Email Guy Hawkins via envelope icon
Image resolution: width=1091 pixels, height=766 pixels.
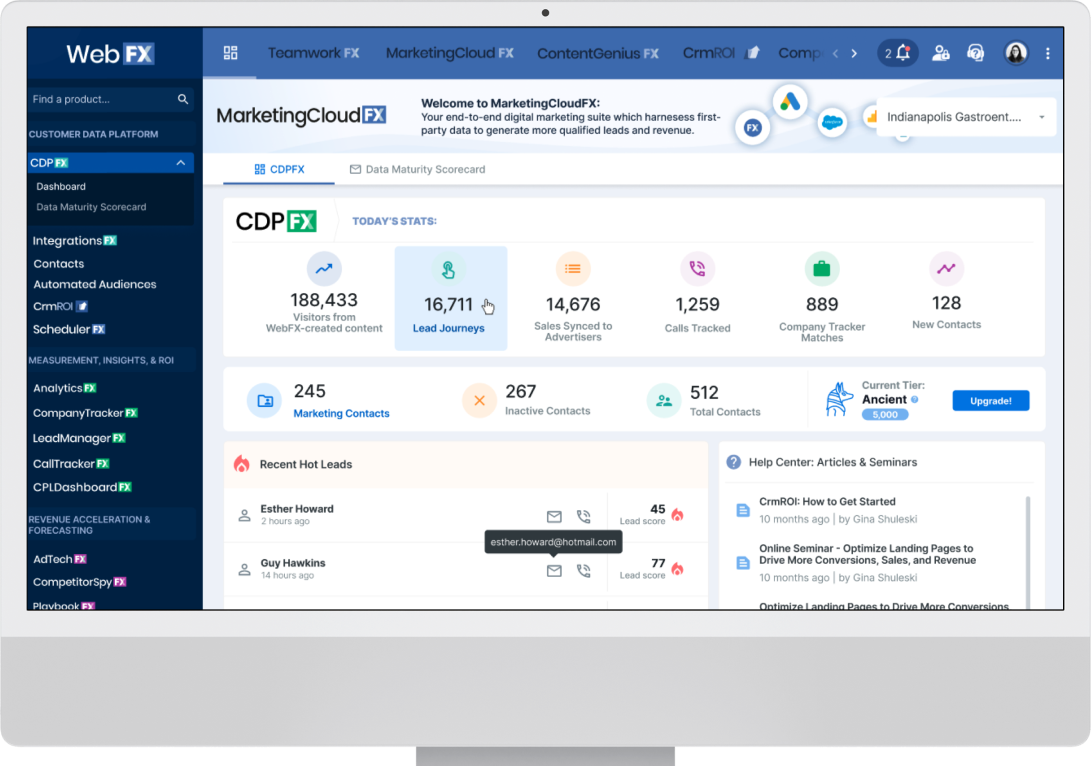554,570
